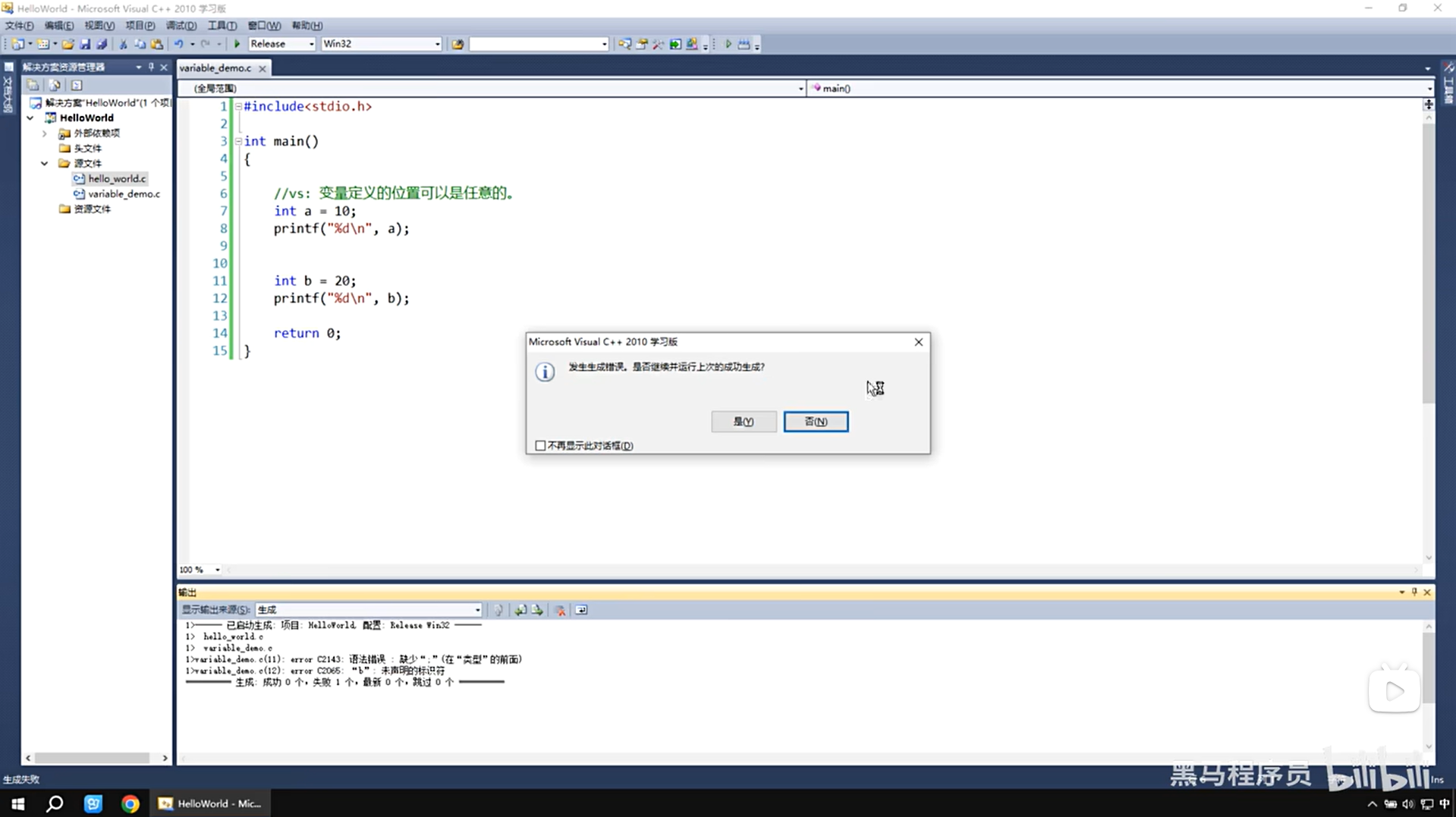Image resolution: width=1456 pixels, height=817 pixels.
Task: Go to previous message in Output panel
Action: [x=520, y=610]
